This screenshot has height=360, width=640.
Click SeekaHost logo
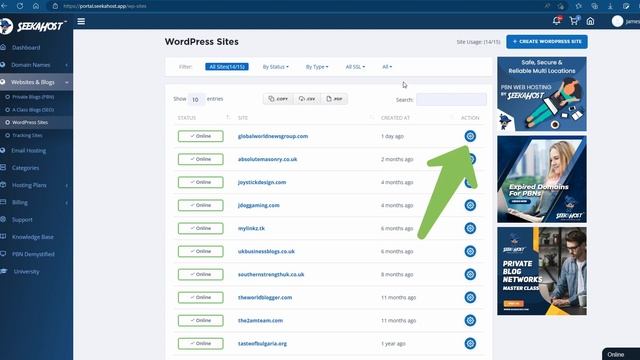tap(33, 27)
